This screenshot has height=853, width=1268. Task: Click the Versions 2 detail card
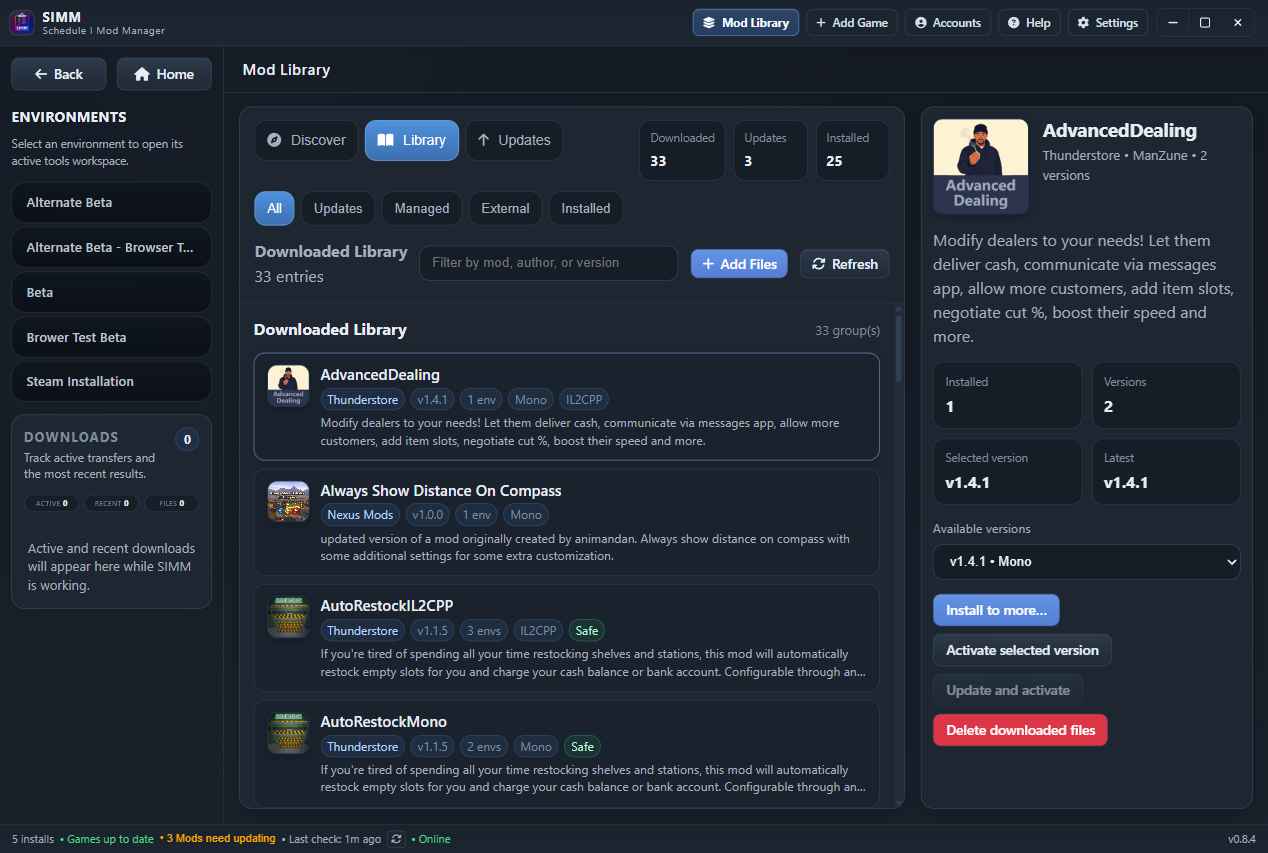(1166, 395)
